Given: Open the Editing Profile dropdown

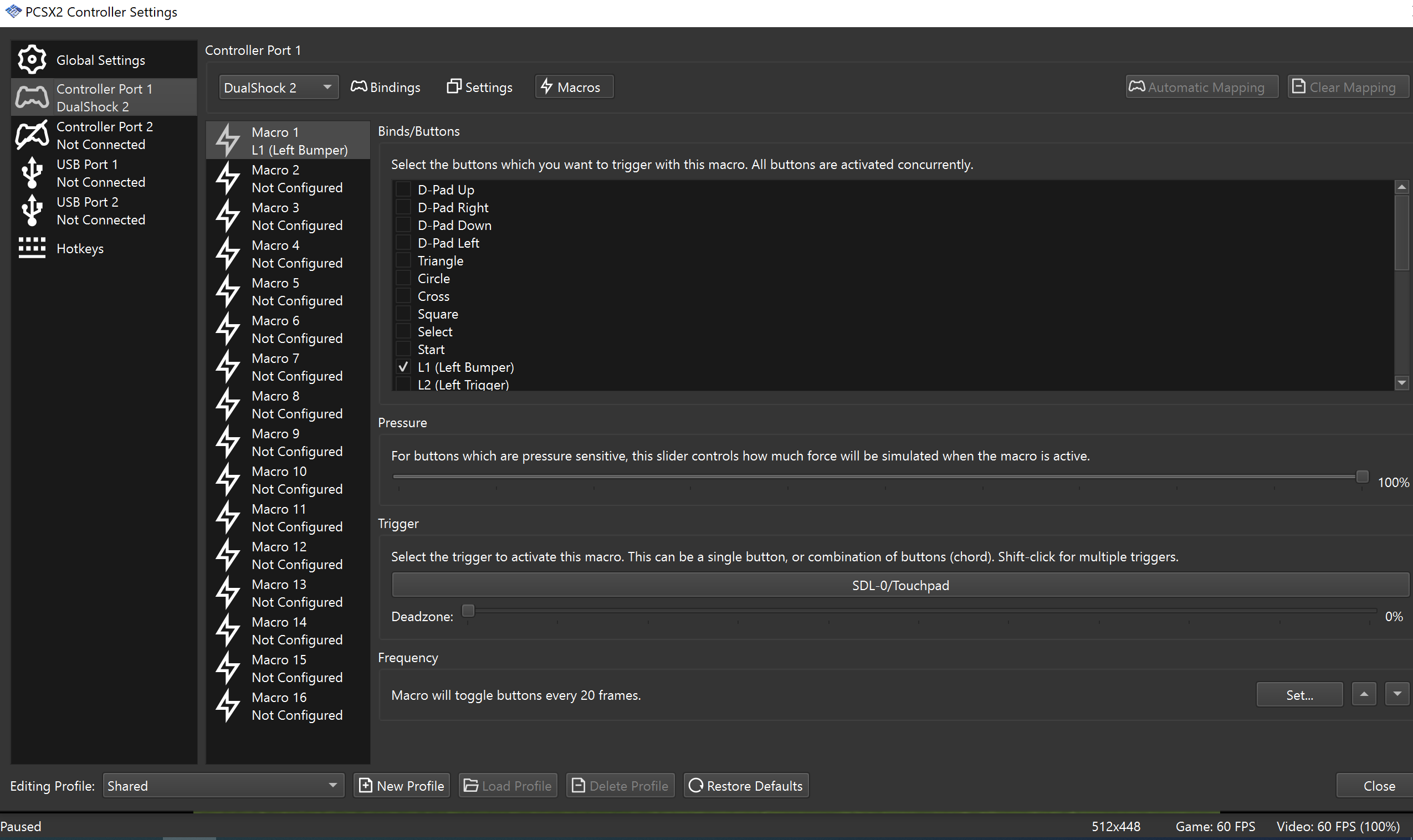Looking at the screenshot, I should click(x=223, y=786).
